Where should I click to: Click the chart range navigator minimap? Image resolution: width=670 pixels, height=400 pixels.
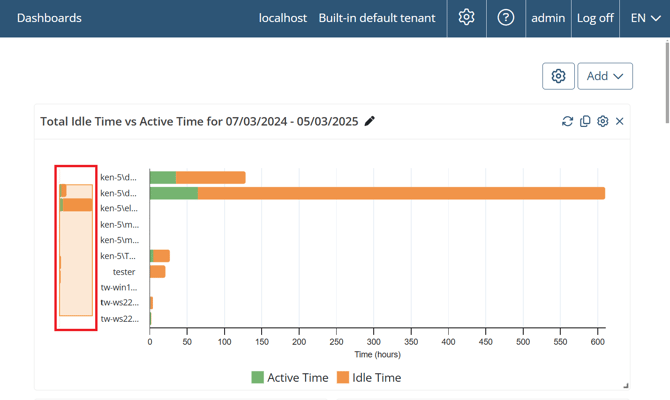pos(76,248)
